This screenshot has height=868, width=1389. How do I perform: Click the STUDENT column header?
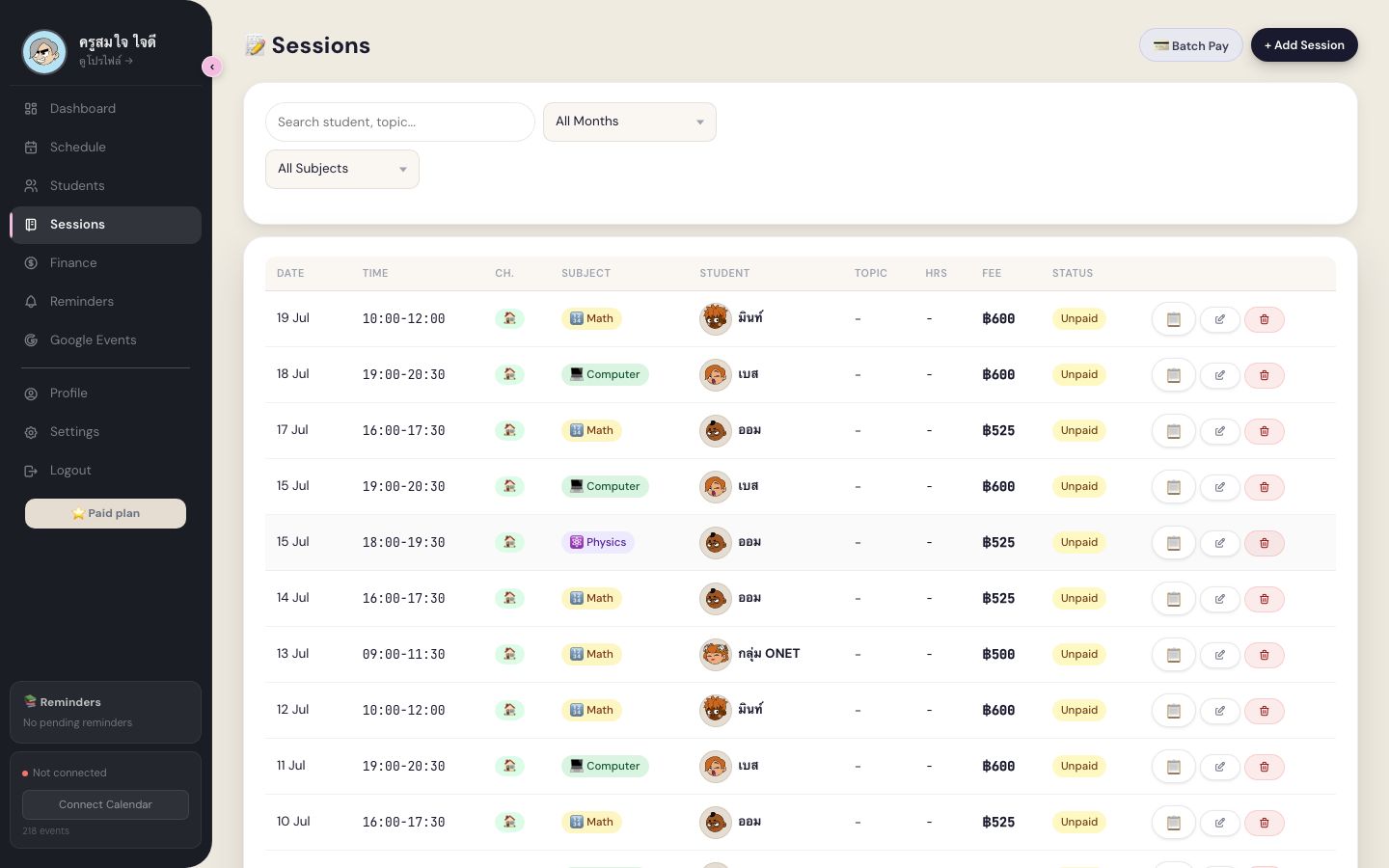(724, 273)
